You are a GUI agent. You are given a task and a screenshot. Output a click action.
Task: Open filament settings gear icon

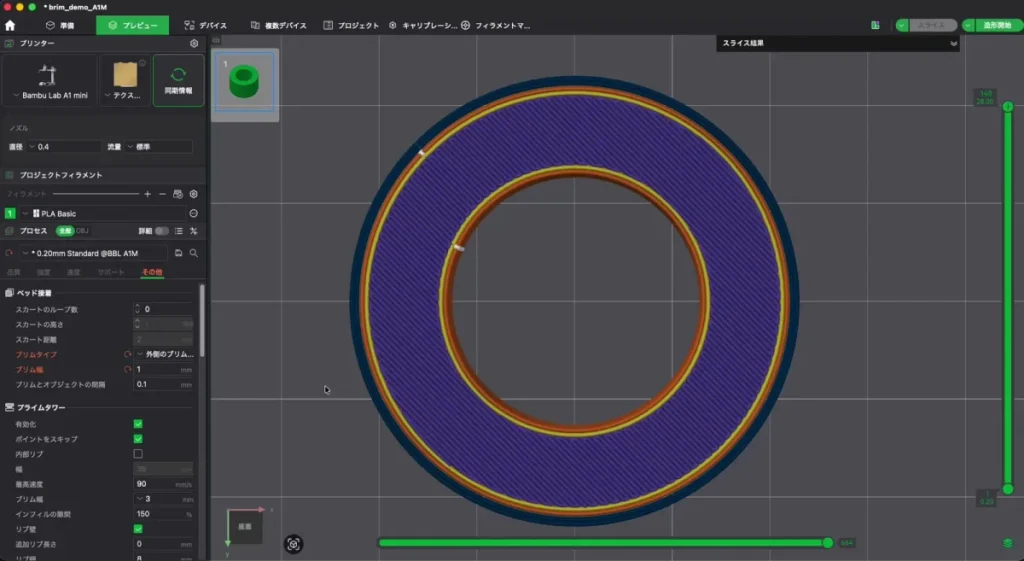(x=193, y=194)
